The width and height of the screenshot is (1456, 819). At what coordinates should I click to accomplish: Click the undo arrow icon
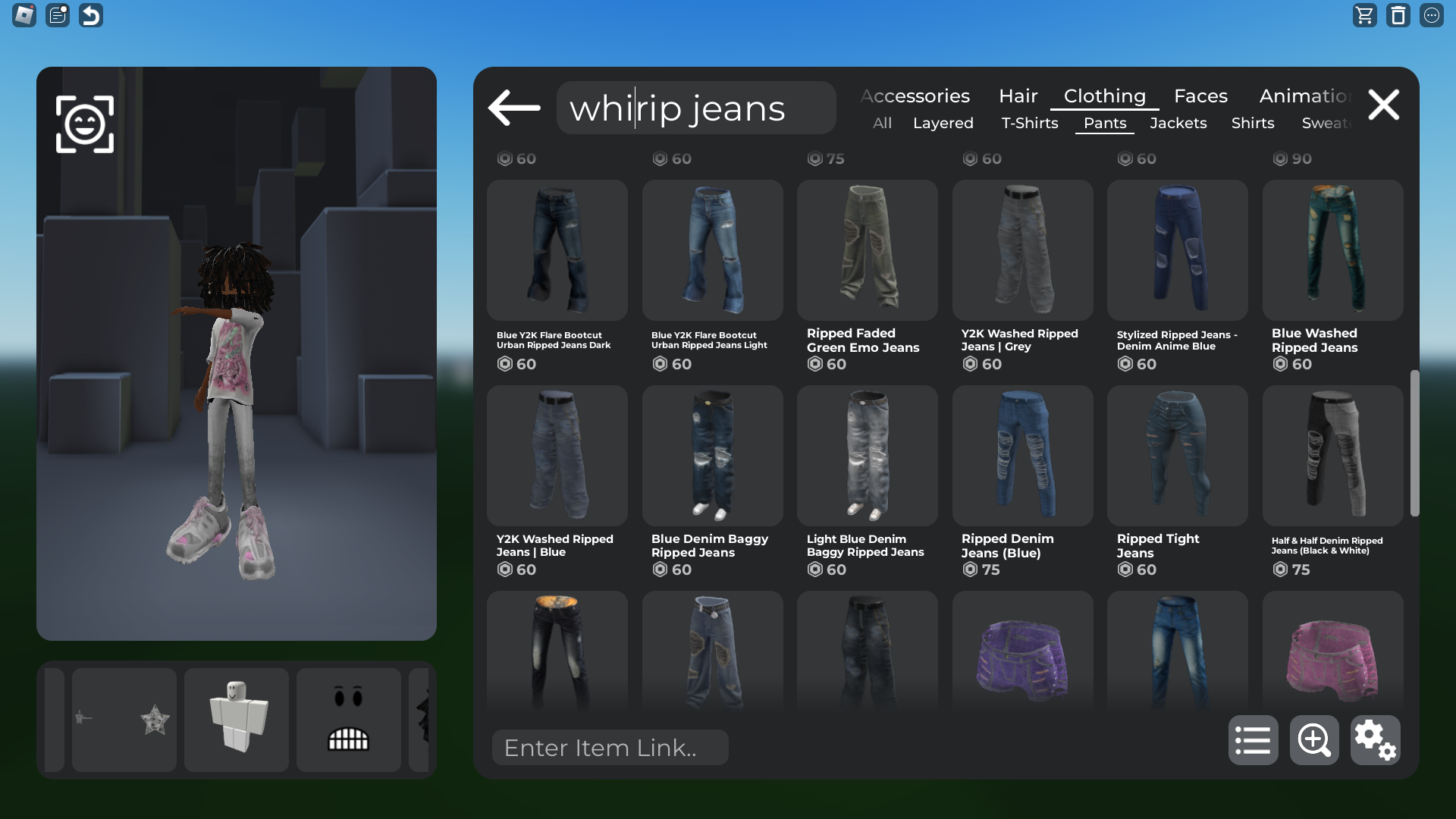tap(91, 15)
